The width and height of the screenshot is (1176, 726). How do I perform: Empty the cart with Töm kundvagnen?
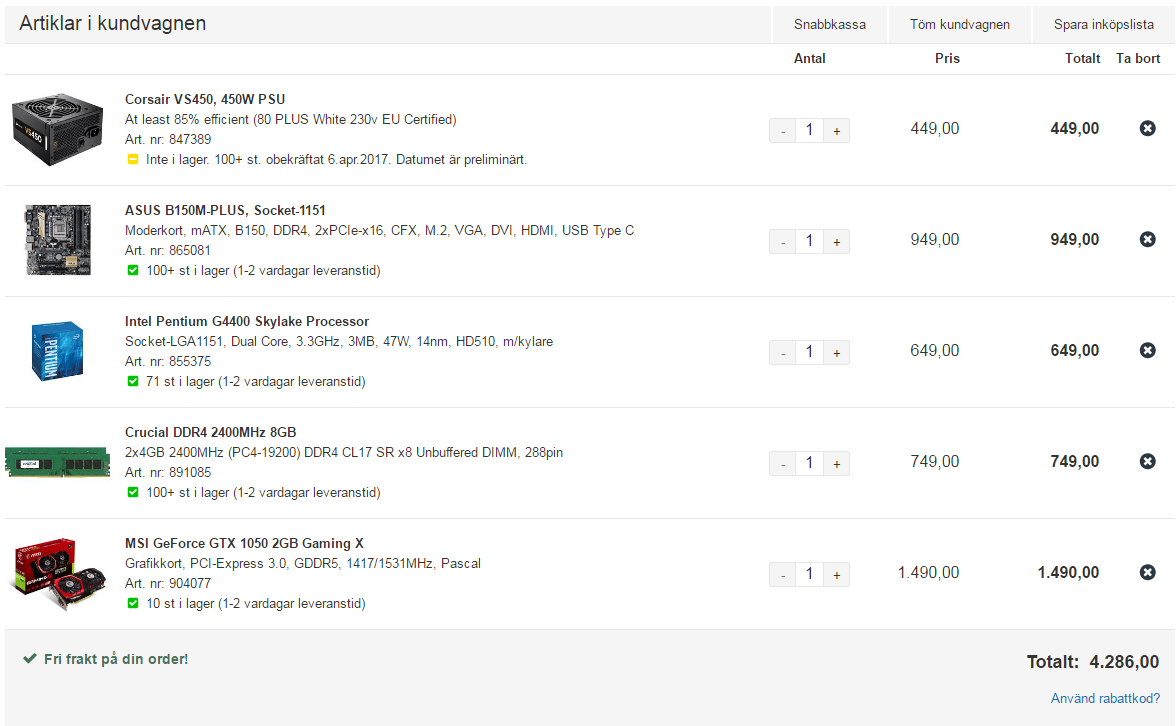click(960, 25)
